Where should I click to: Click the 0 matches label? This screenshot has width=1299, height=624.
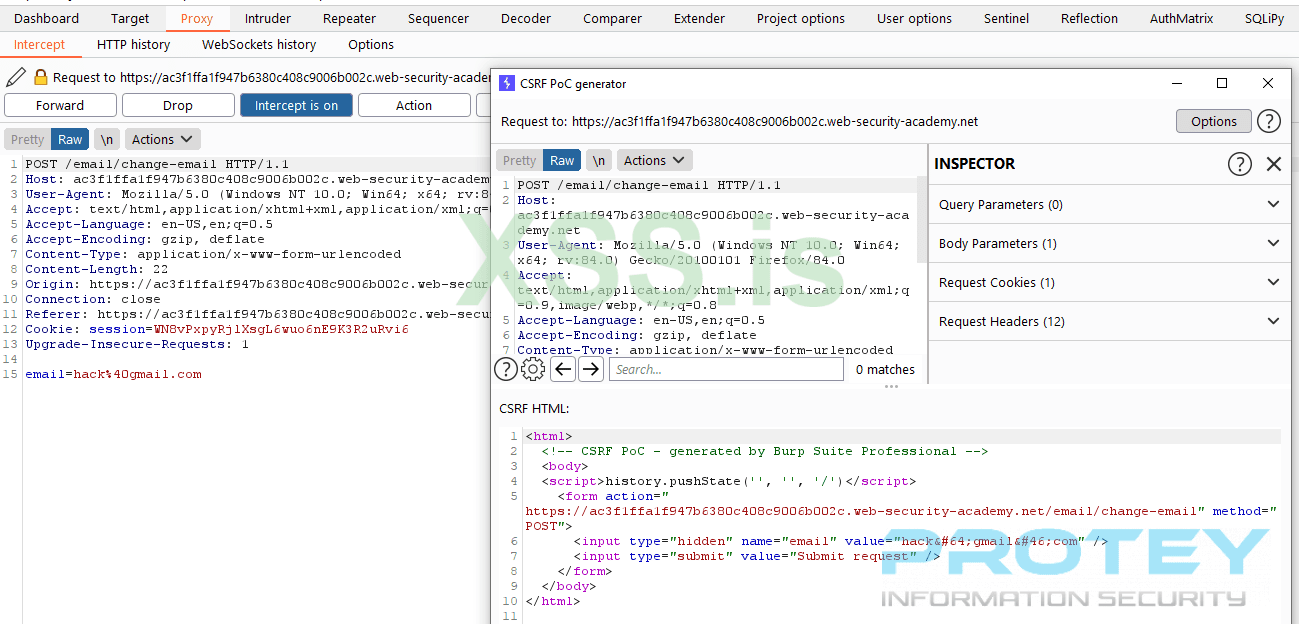(885, 369)
